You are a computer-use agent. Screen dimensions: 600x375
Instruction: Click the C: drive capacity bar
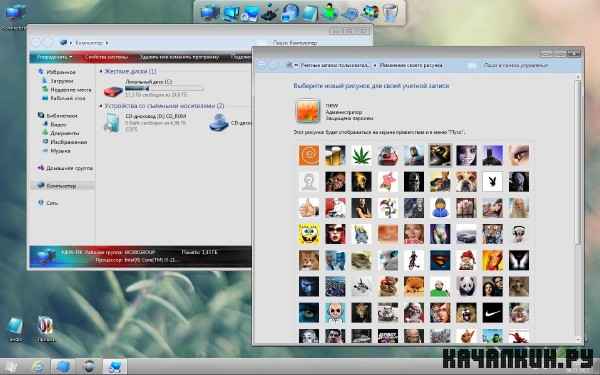pyautogui.click(x=164, y=89)
